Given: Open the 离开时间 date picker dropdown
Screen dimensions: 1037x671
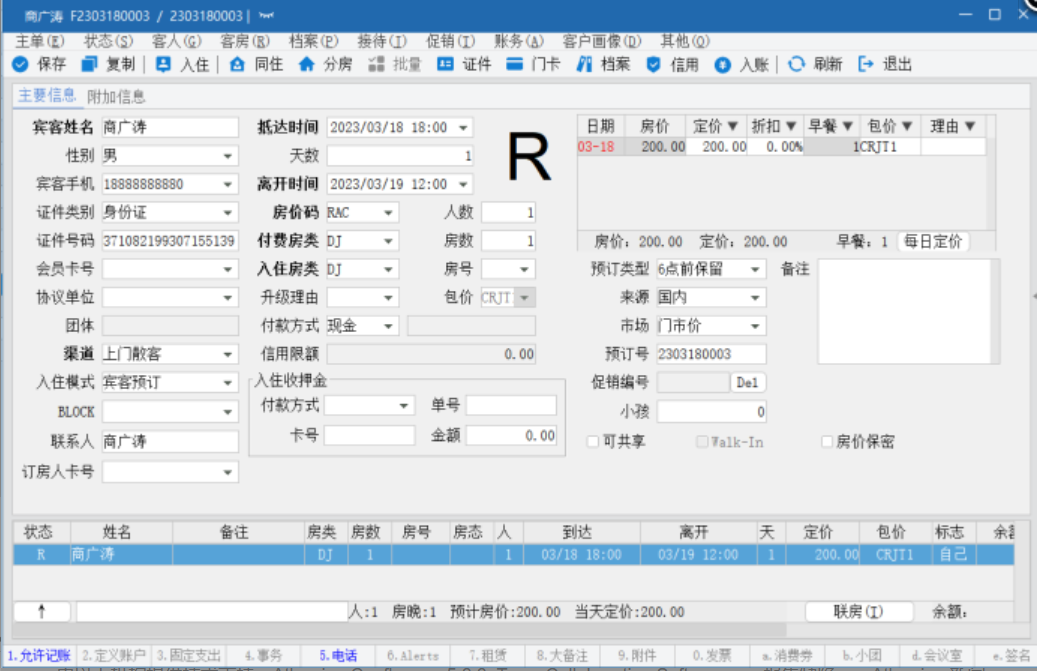Looking at the screenshot, I should pyautogui.click(x=464, y=184).
